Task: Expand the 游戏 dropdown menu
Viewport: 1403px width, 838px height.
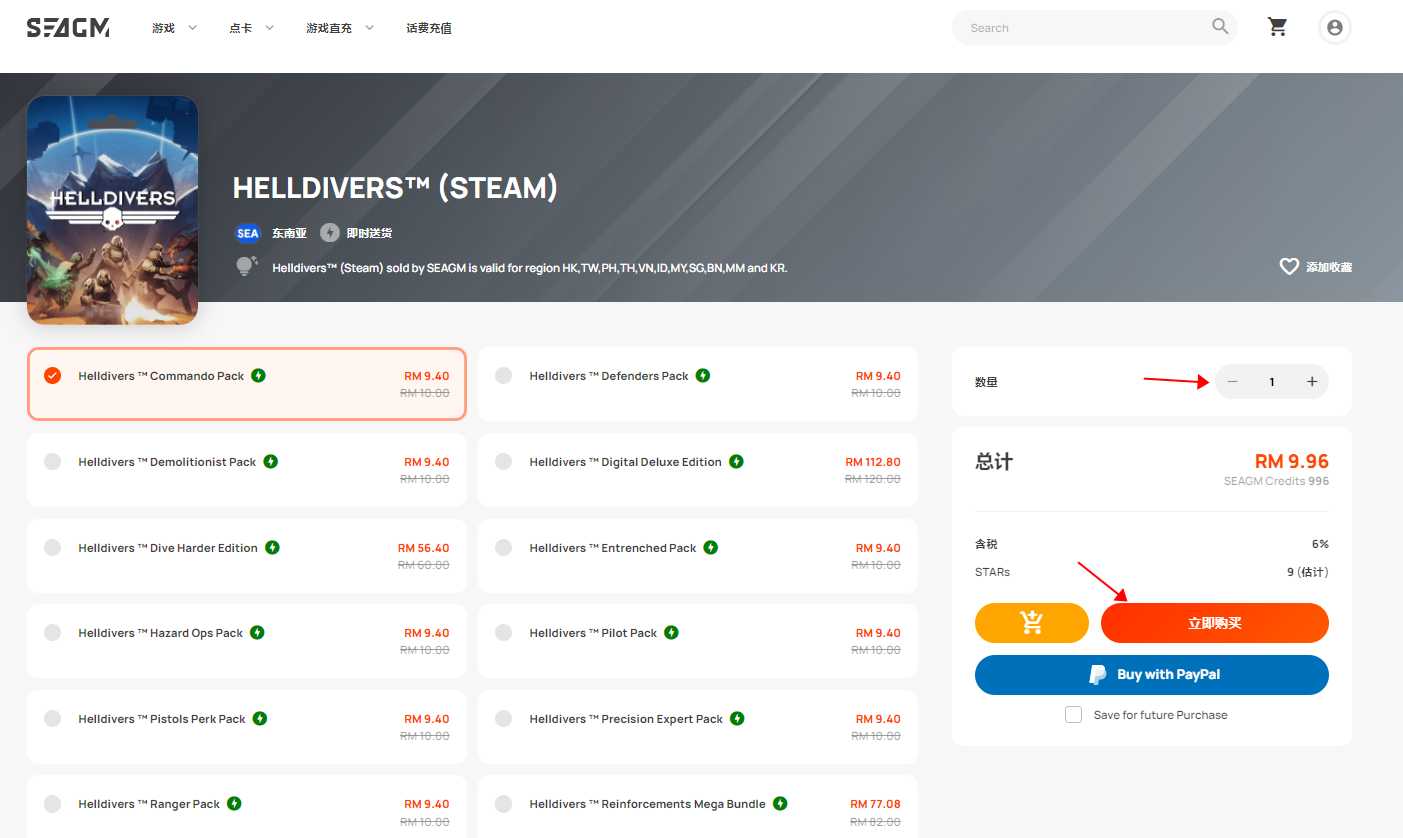Action: (x=174, y=28)
